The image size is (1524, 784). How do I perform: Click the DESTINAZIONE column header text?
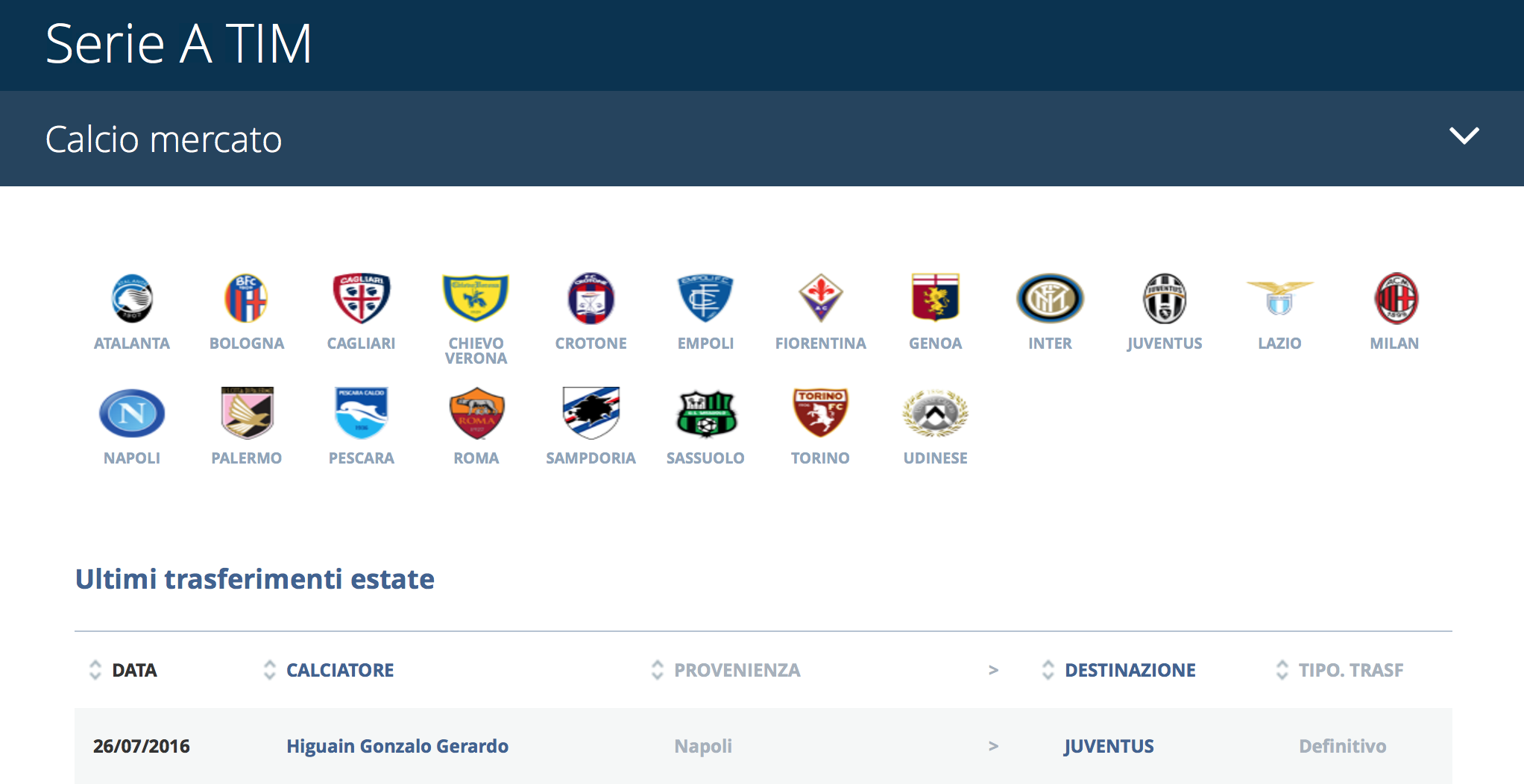click(1130, 670)
